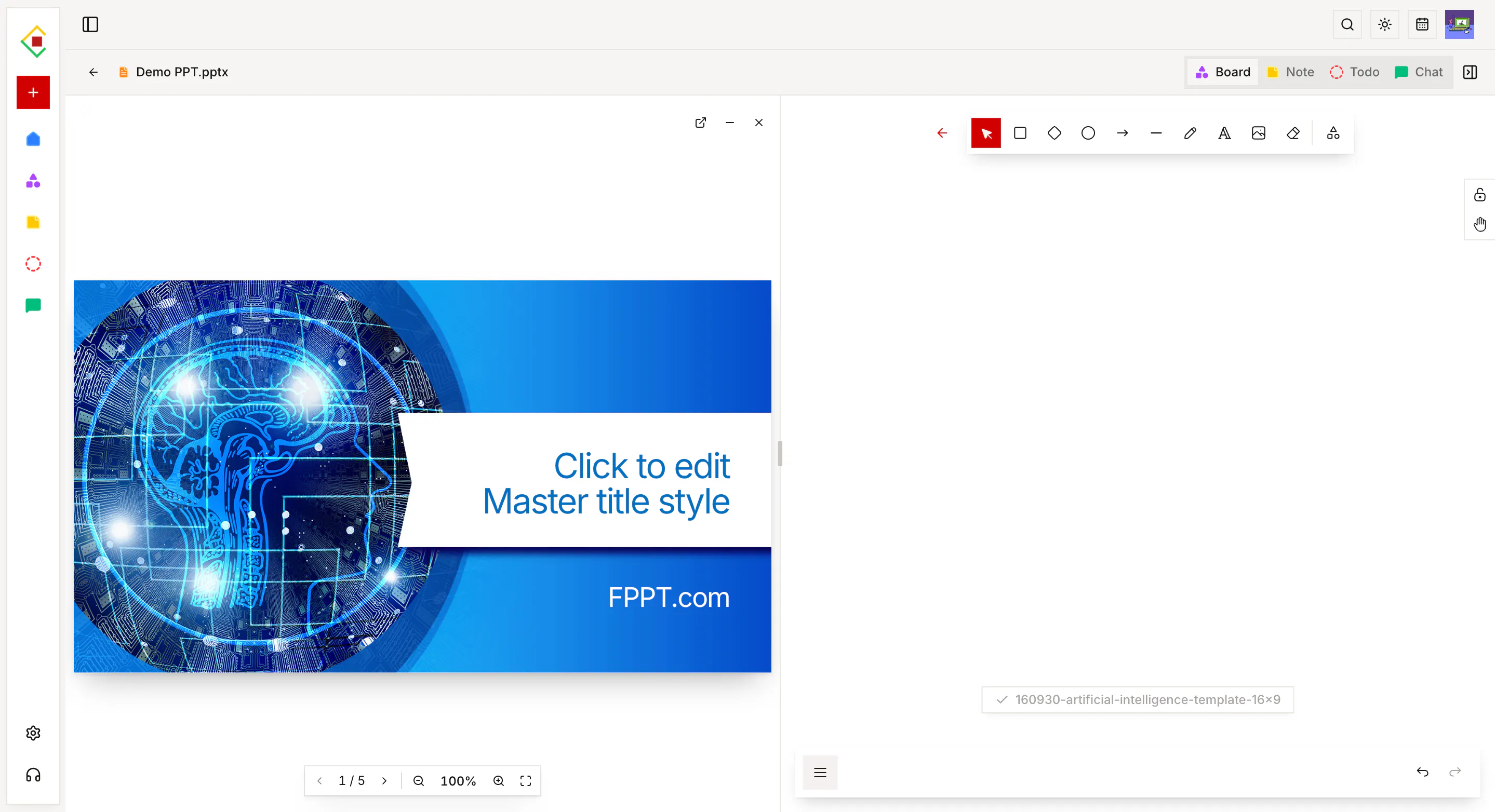Image resolution: width=1495 pixels, height=812 pixels.
Task: Select the Pencil draw tool
Action: click(x=1190, y=133)
